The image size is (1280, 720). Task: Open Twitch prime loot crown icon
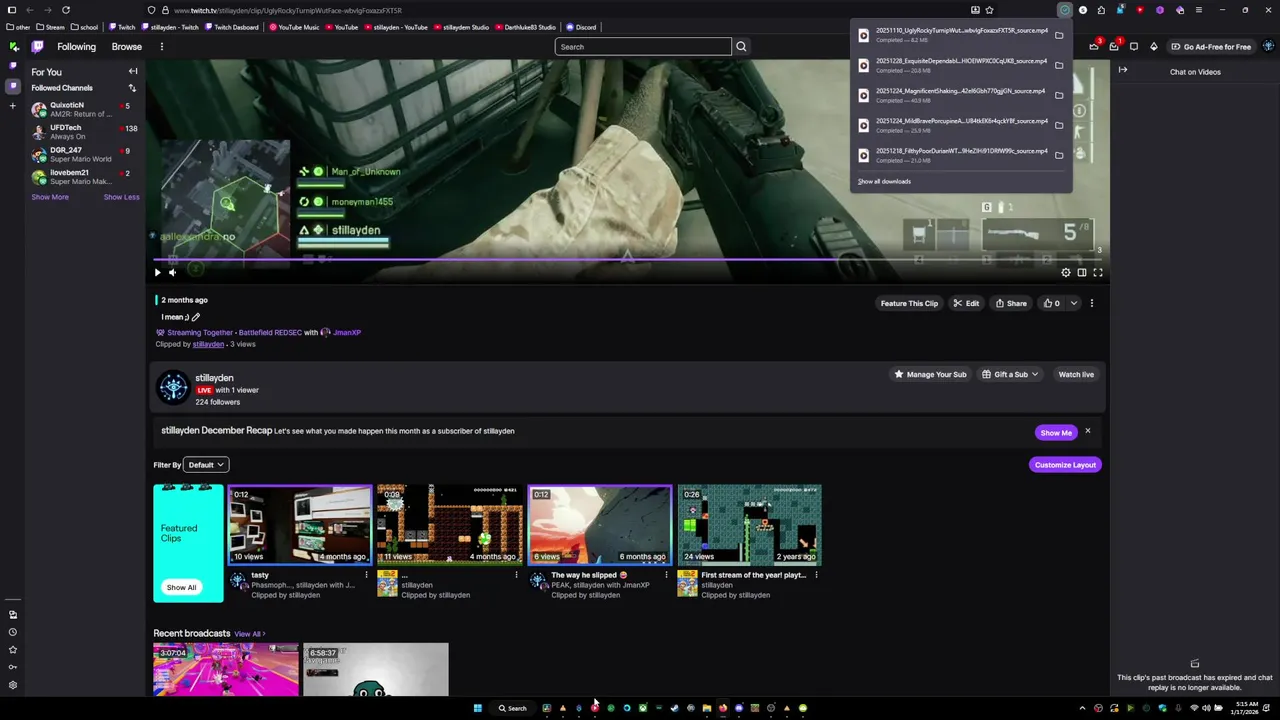point(1094,47)
